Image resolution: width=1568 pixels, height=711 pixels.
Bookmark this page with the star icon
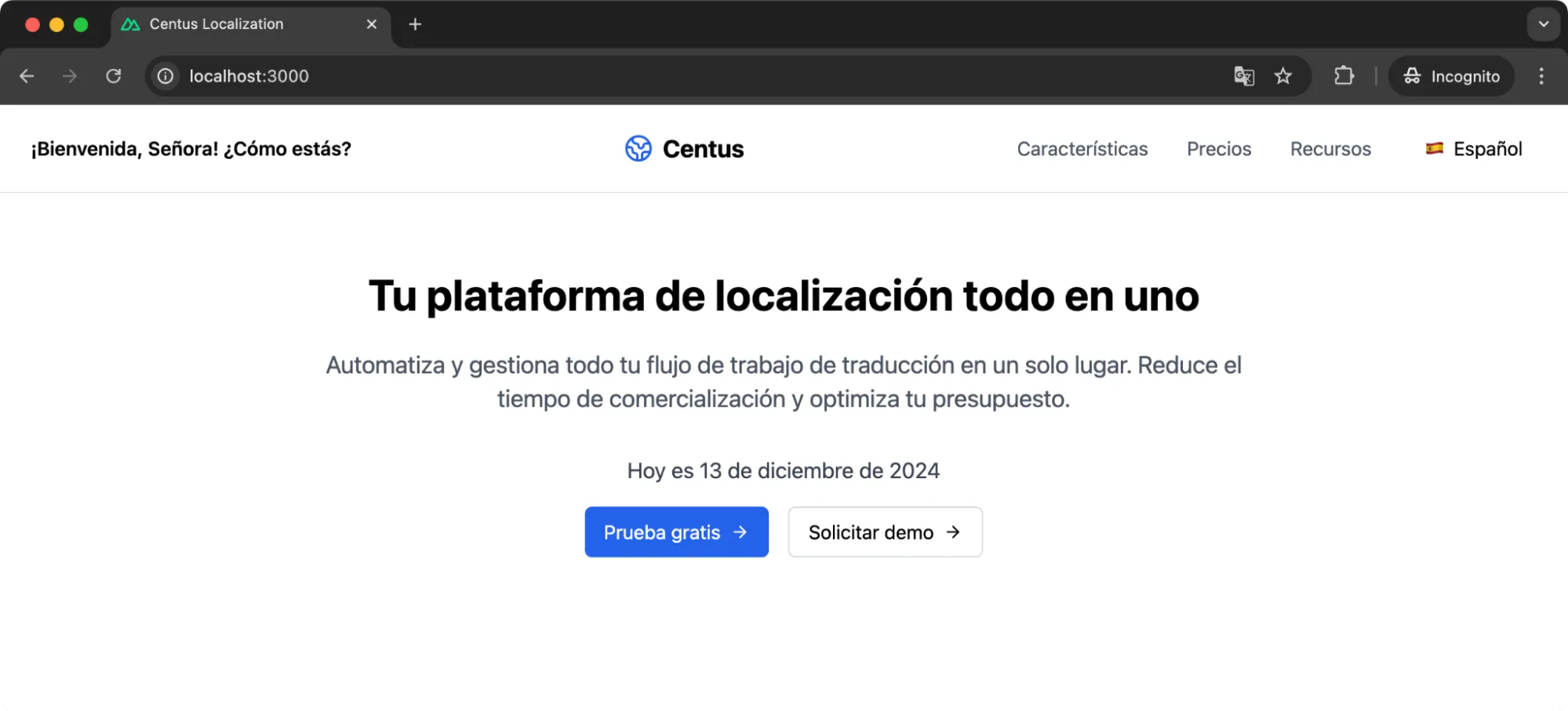pyautogui.click(x=1283, y=76)
